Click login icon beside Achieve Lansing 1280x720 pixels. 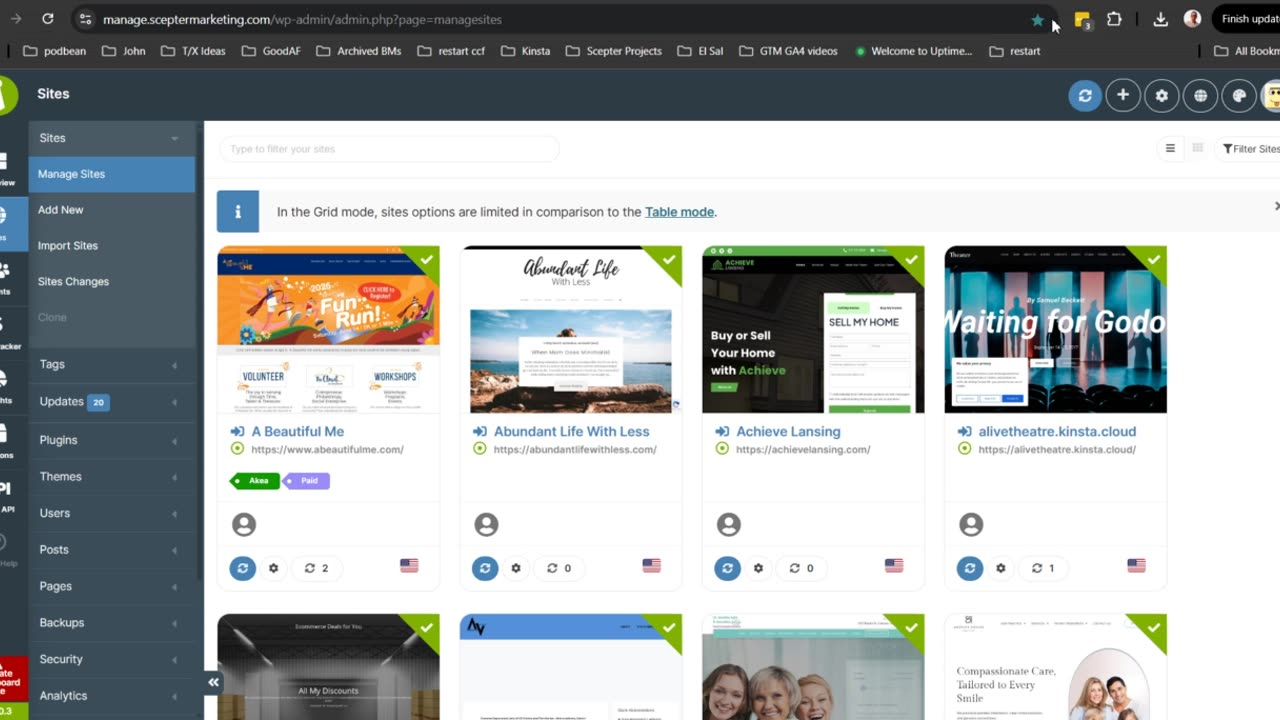point(722,432)
